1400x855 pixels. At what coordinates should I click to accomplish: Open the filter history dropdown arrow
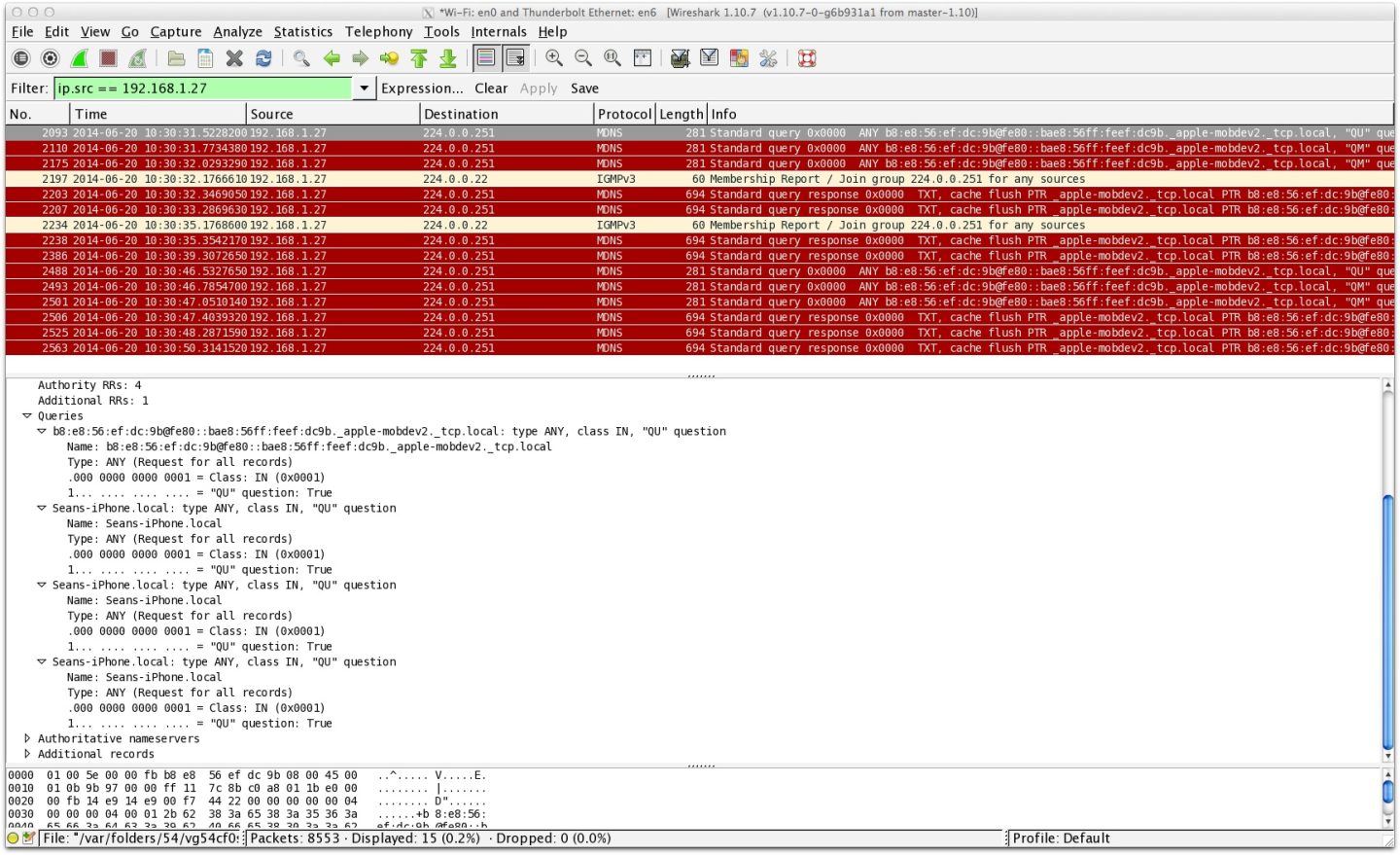click(364, 89)
